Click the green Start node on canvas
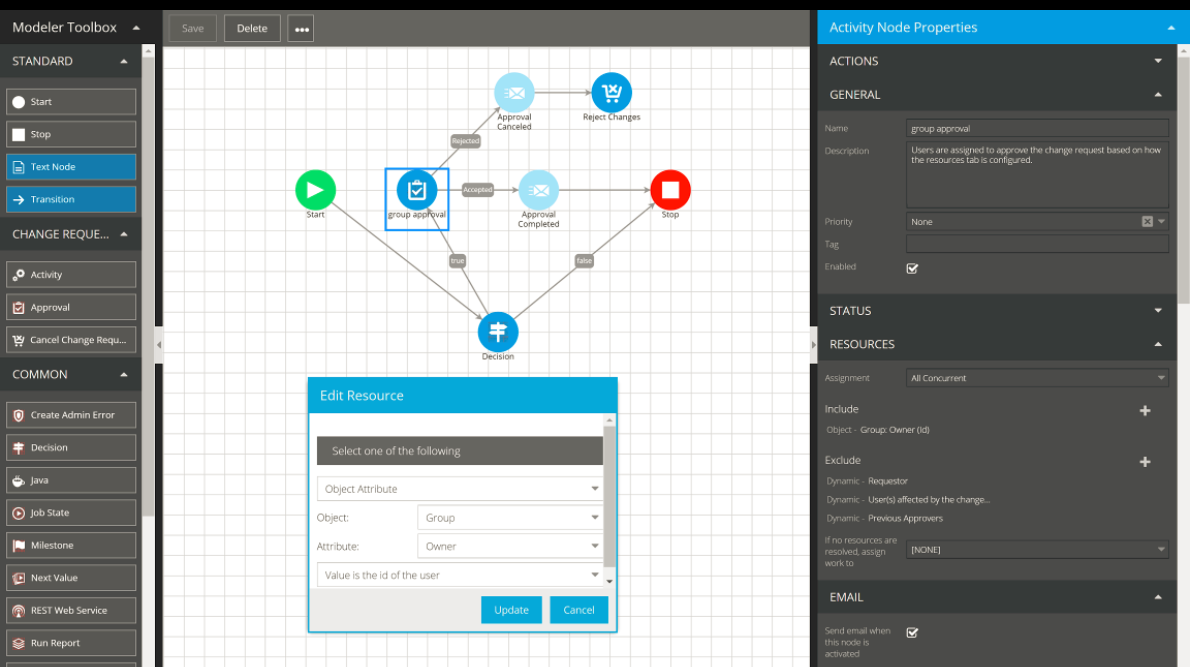 [315, 190]
